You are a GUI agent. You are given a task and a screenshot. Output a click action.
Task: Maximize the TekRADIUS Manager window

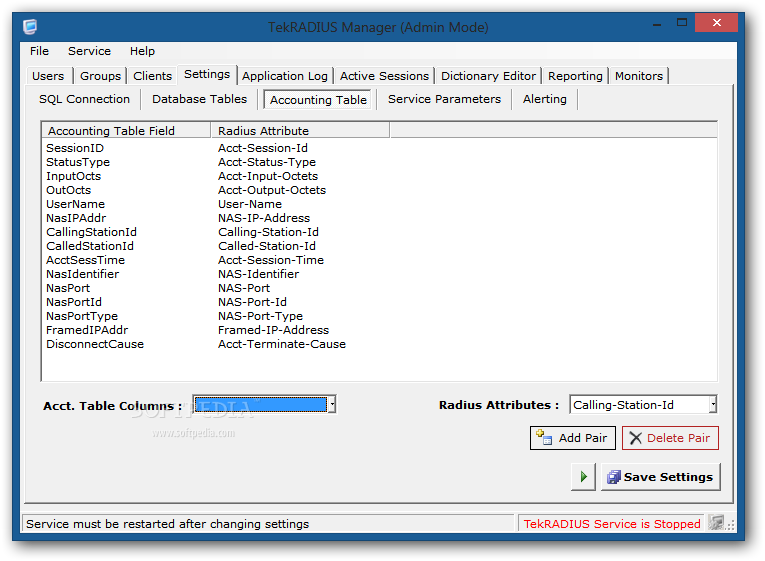click(x=682, y=22)
